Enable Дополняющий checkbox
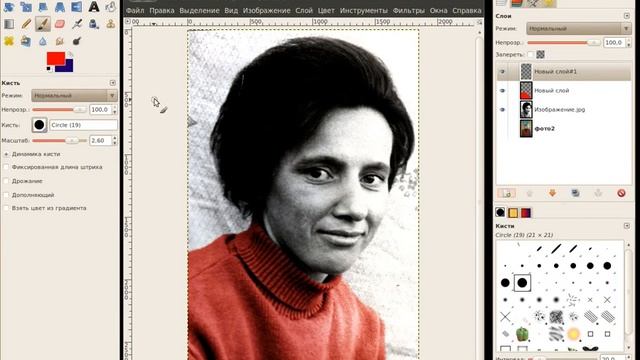This screenshot has height=360, width=640. tap(6, 195)
